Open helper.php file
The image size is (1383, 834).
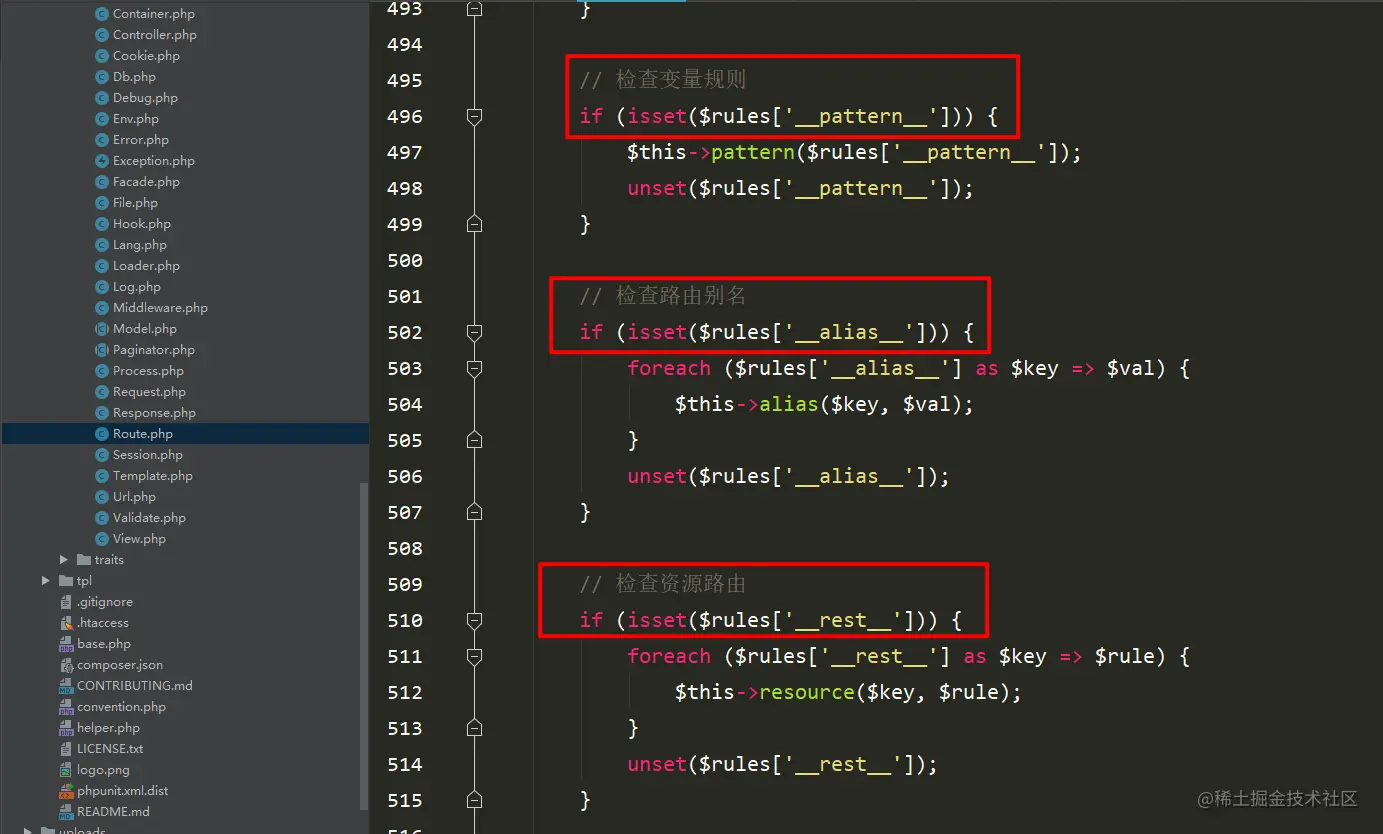pyautogui.click(x=108, y=728)
